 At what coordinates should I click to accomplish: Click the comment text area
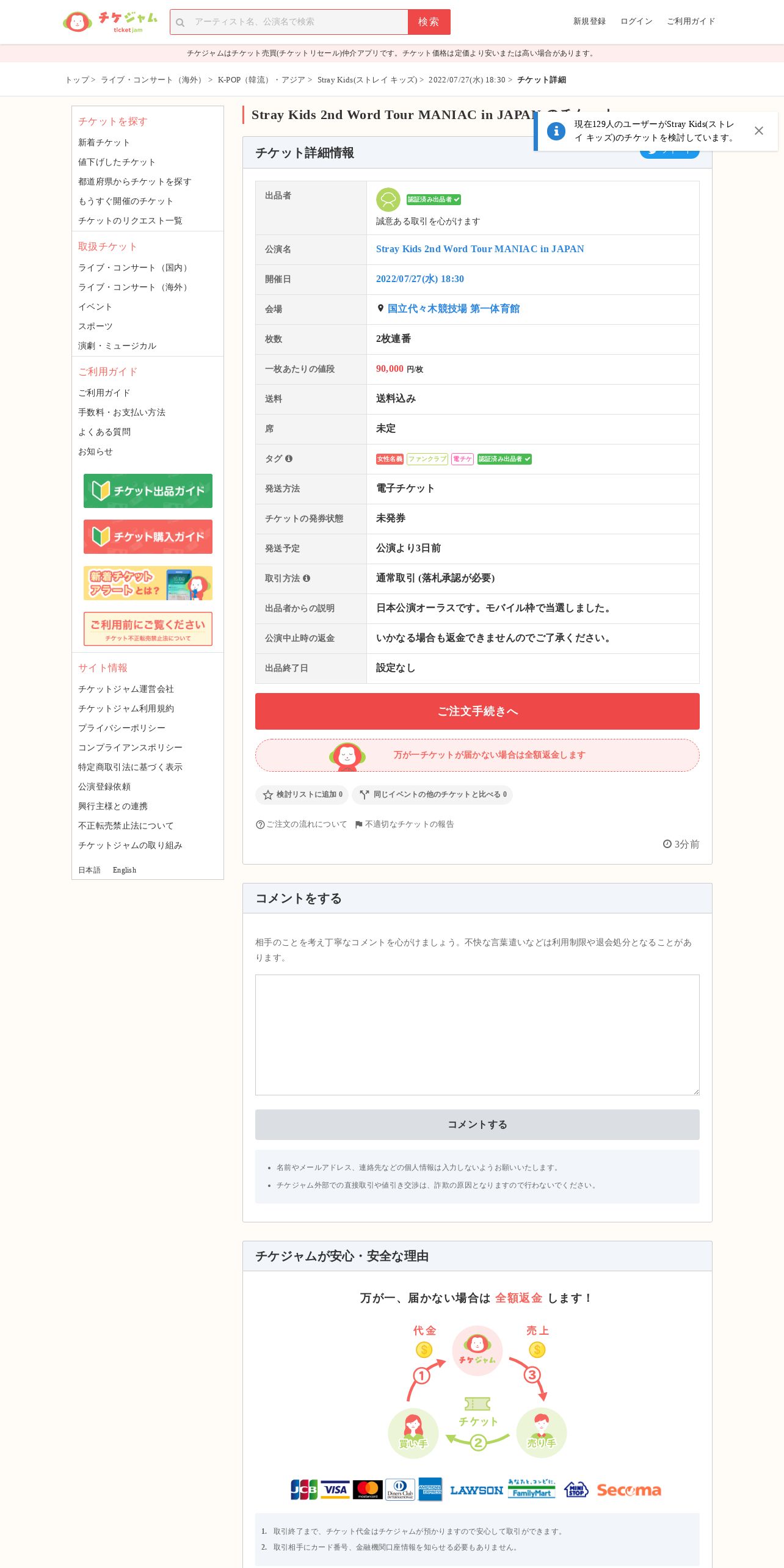point(477,1035)
